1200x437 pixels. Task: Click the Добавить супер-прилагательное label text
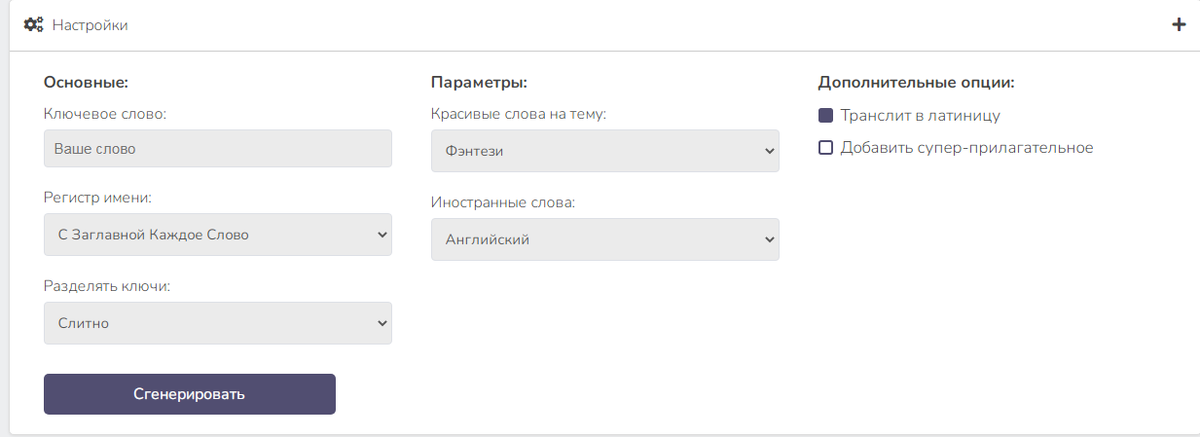pyautogui.click(x=967, y=148)
